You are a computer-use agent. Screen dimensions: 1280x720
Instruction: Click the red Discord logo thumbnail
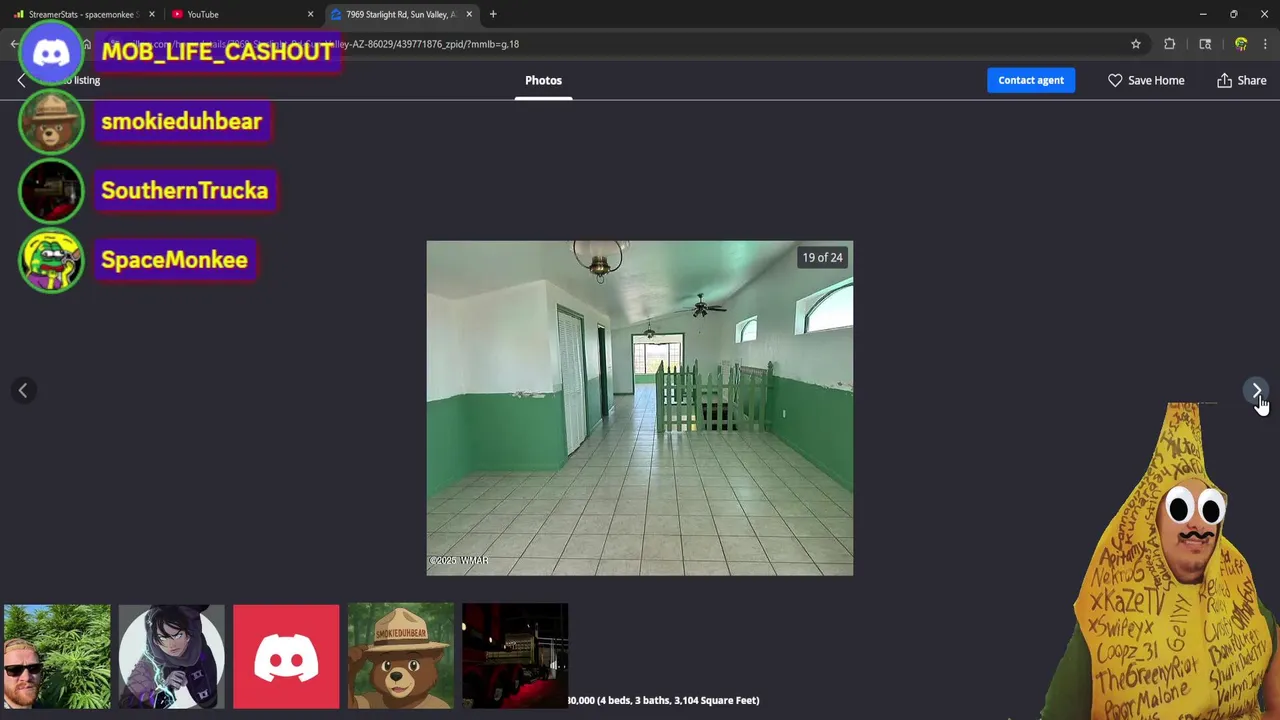286,656
